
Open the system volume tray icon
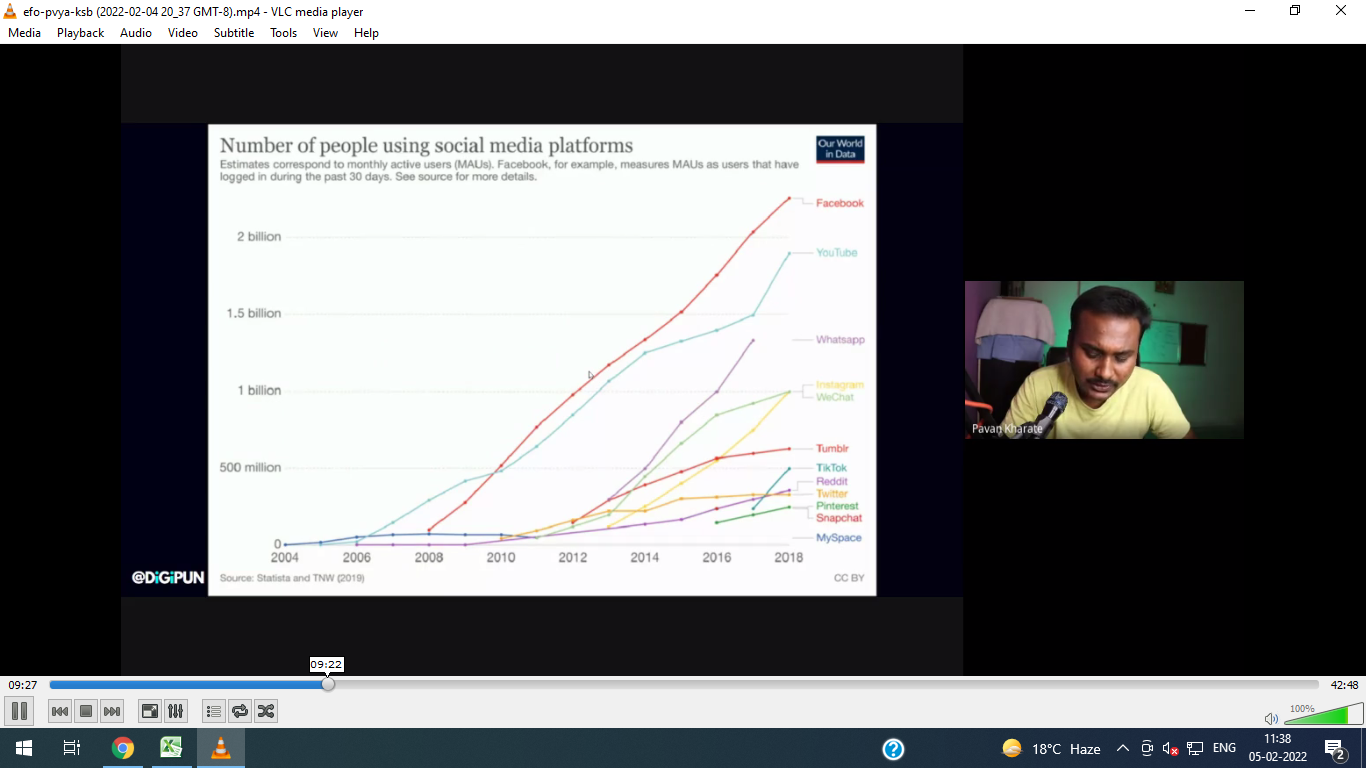(1170, 748)
